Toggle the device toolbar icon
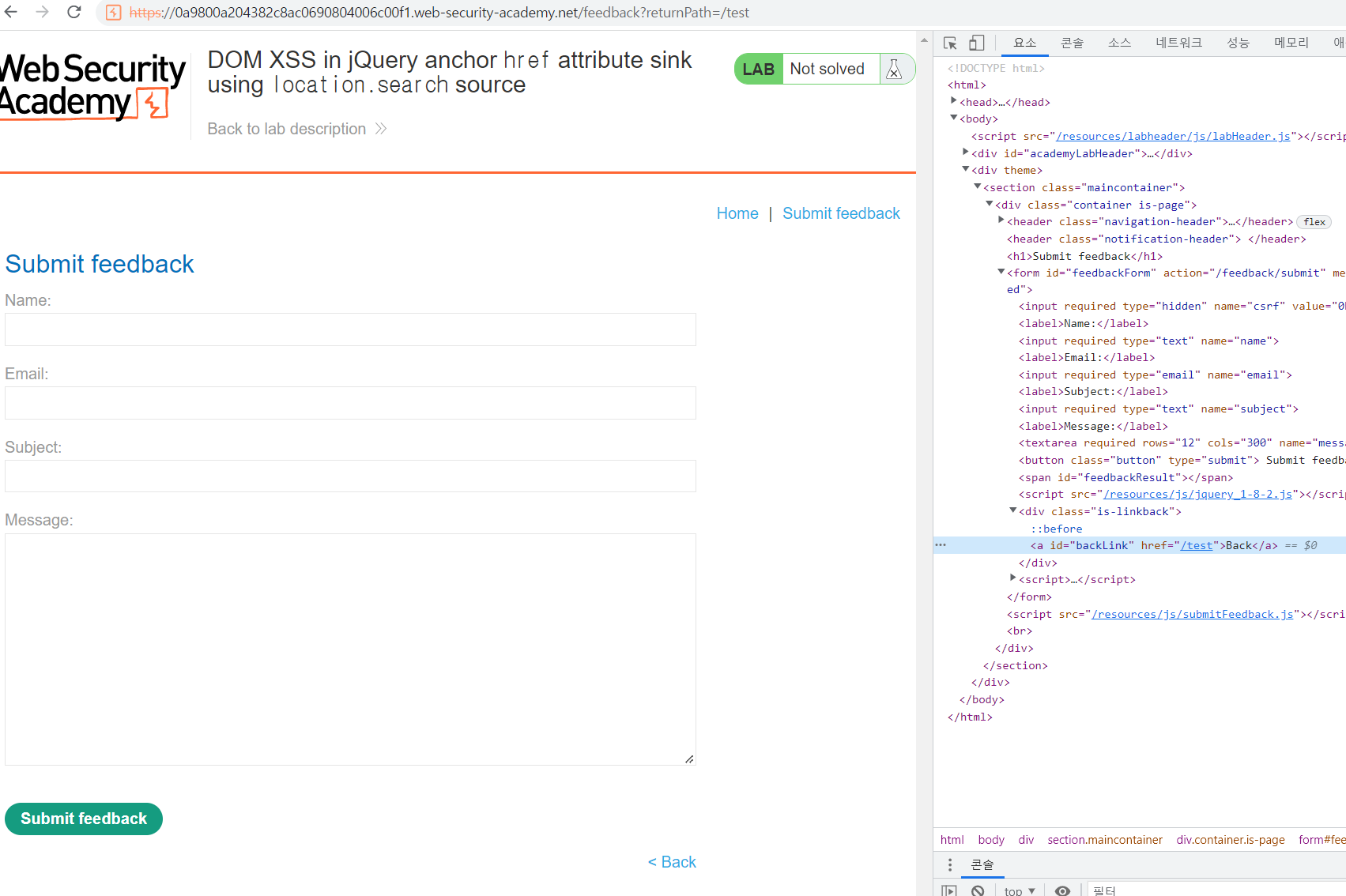Screen dimensions: 1346x896 point(977,43)
